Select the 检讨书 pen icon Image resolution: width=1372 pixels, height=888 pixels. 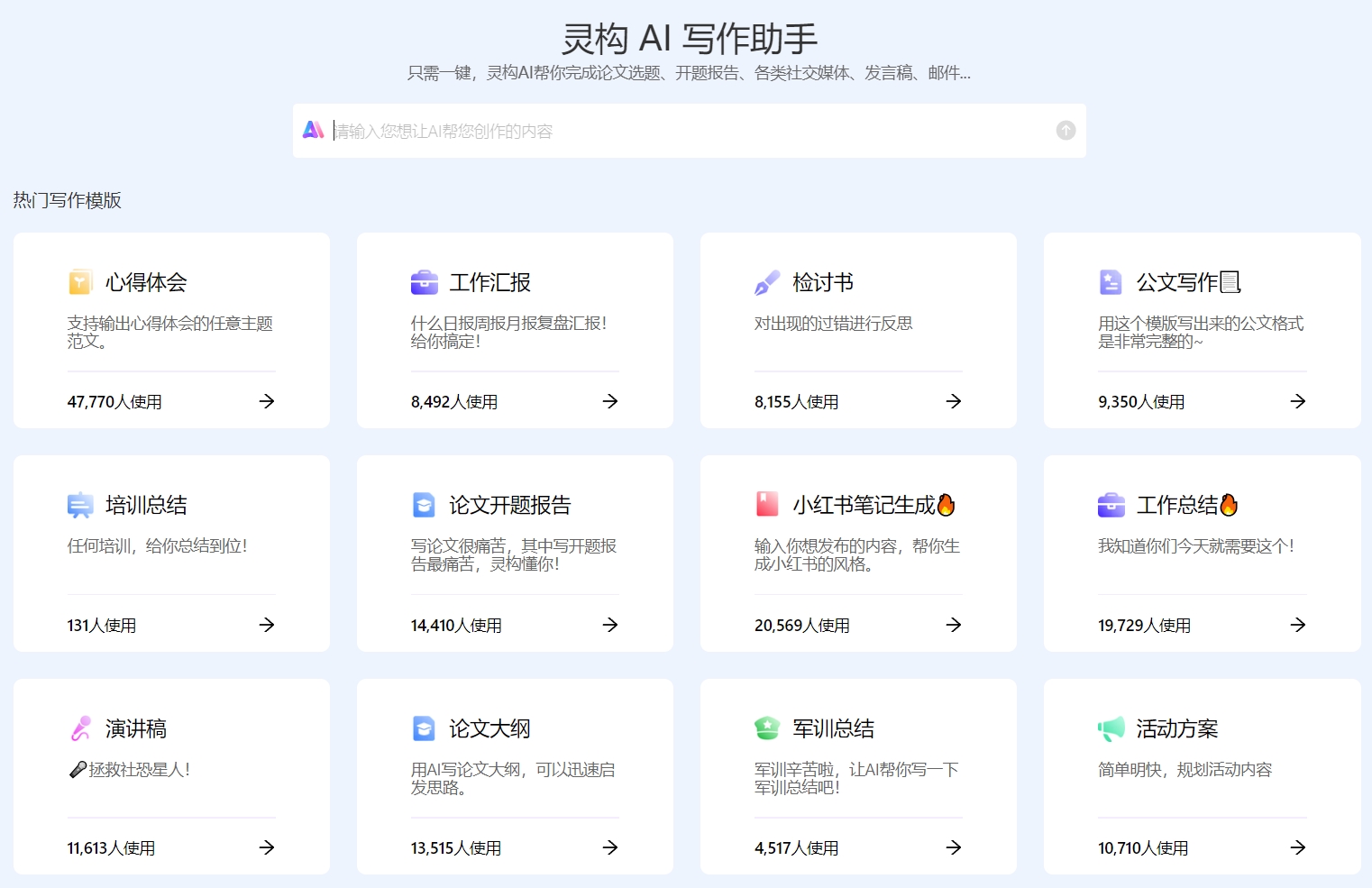(767, 281)
